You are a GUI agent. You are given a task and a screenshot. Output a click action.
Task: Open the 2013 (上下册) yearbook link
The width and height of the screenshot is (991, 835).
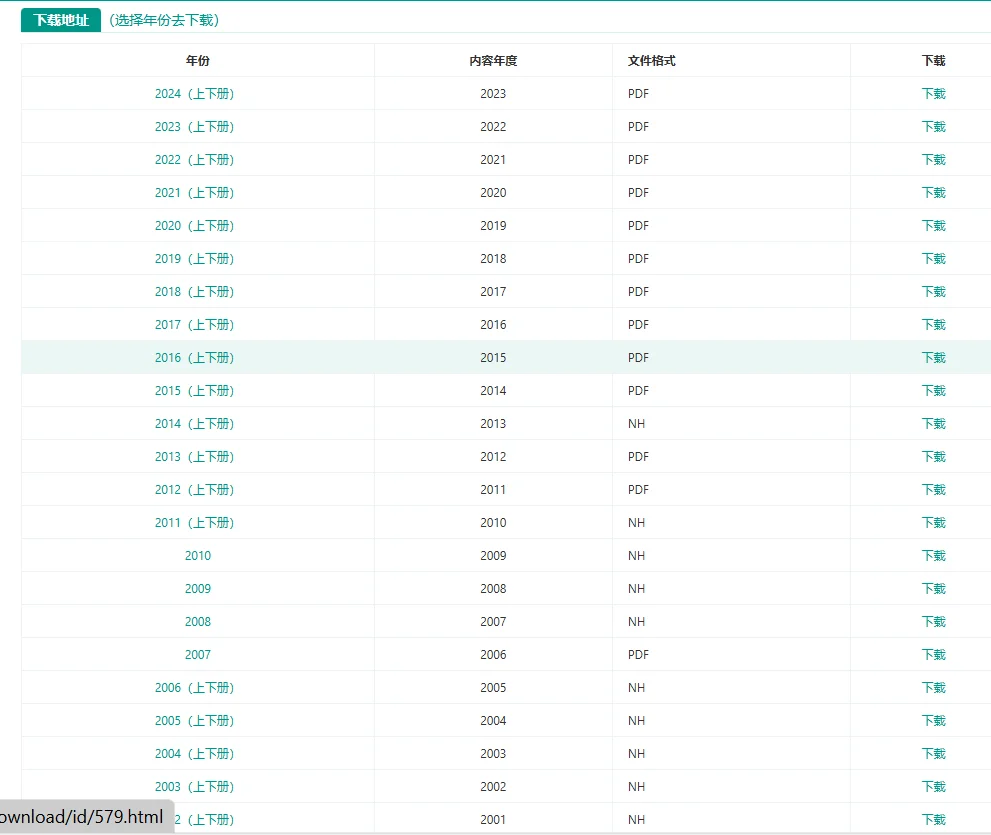(195, 456)
